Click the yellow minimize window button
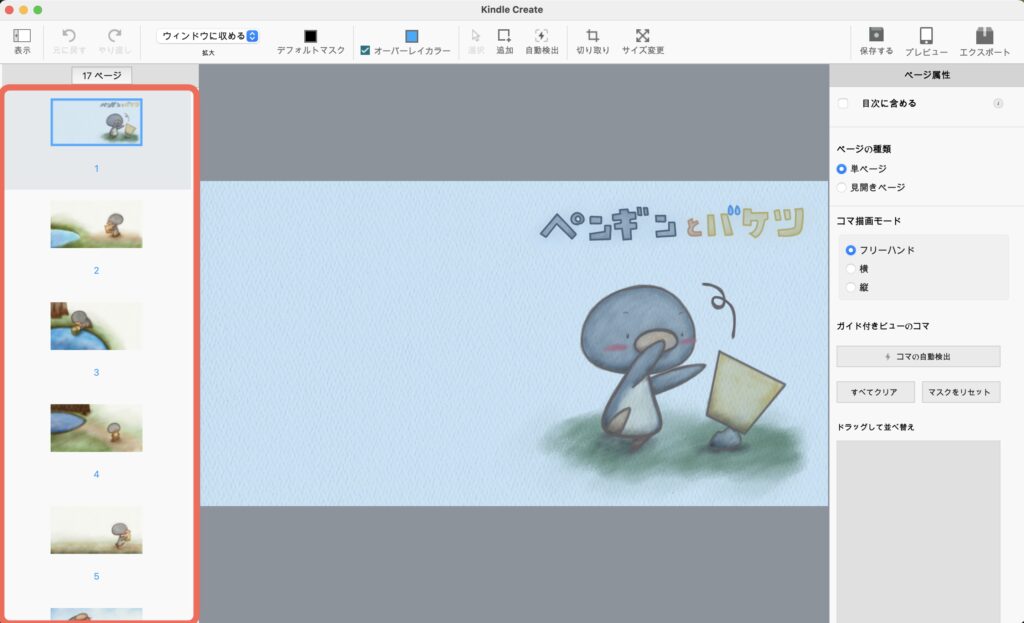The height and width of the screenshot is (623, 1024). [x=24, y=10]
